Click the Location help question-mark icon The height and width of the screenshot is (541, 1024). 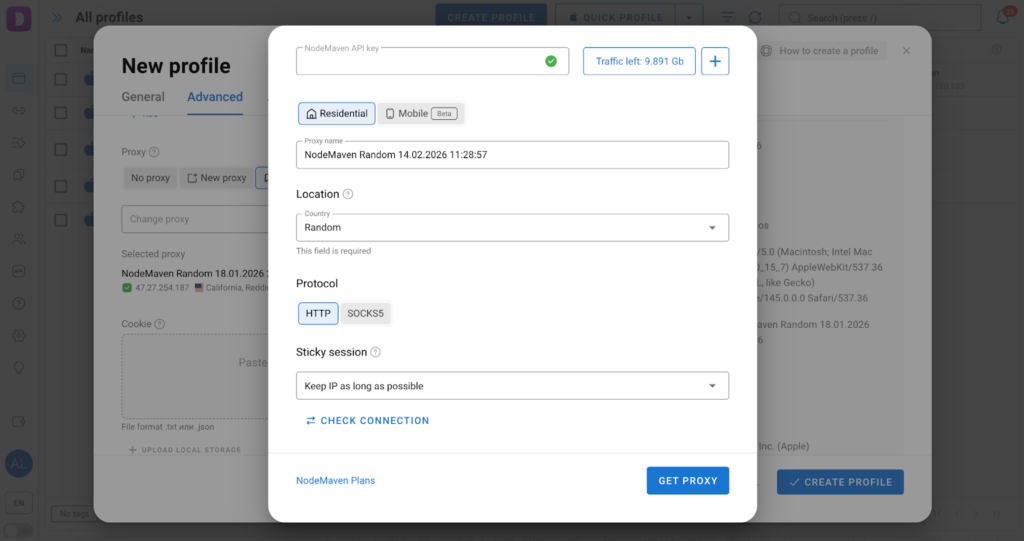(348, 194)
